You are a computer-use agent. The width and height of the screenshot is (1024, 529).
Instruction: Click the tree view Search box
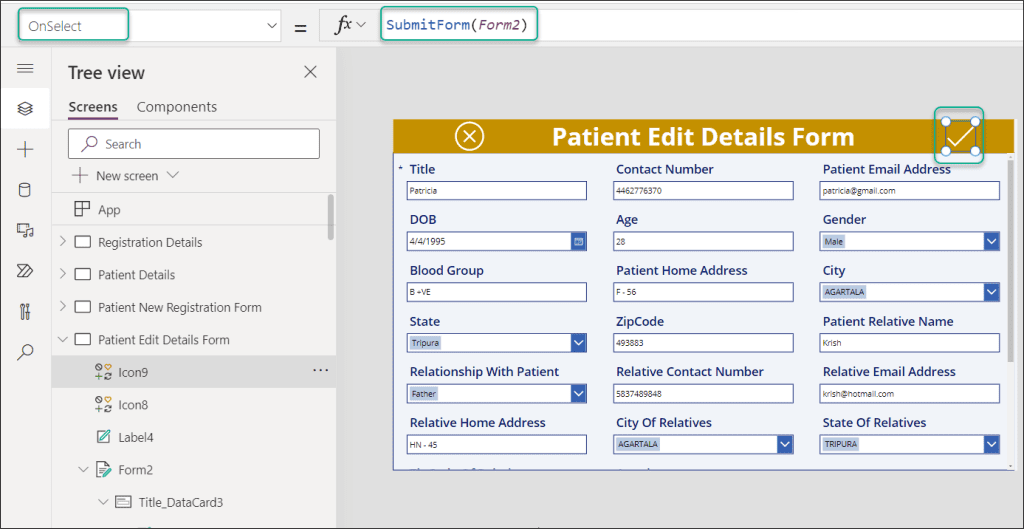click(194, 144)
